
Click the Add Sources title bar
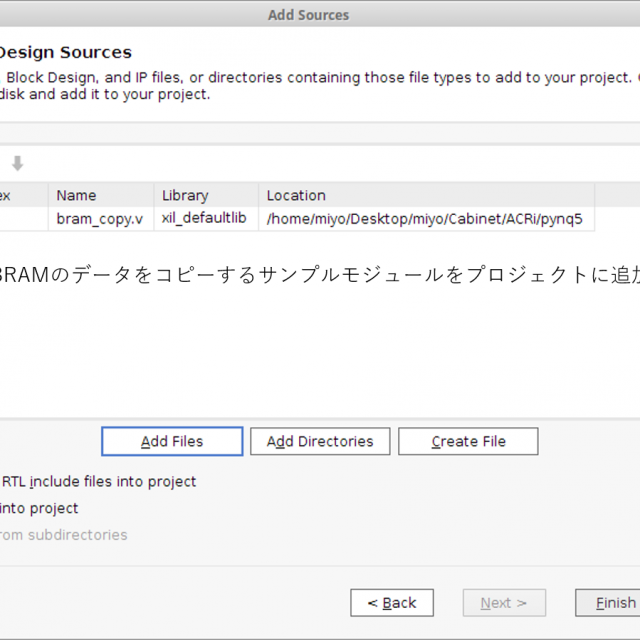click(x=308, y=15)
